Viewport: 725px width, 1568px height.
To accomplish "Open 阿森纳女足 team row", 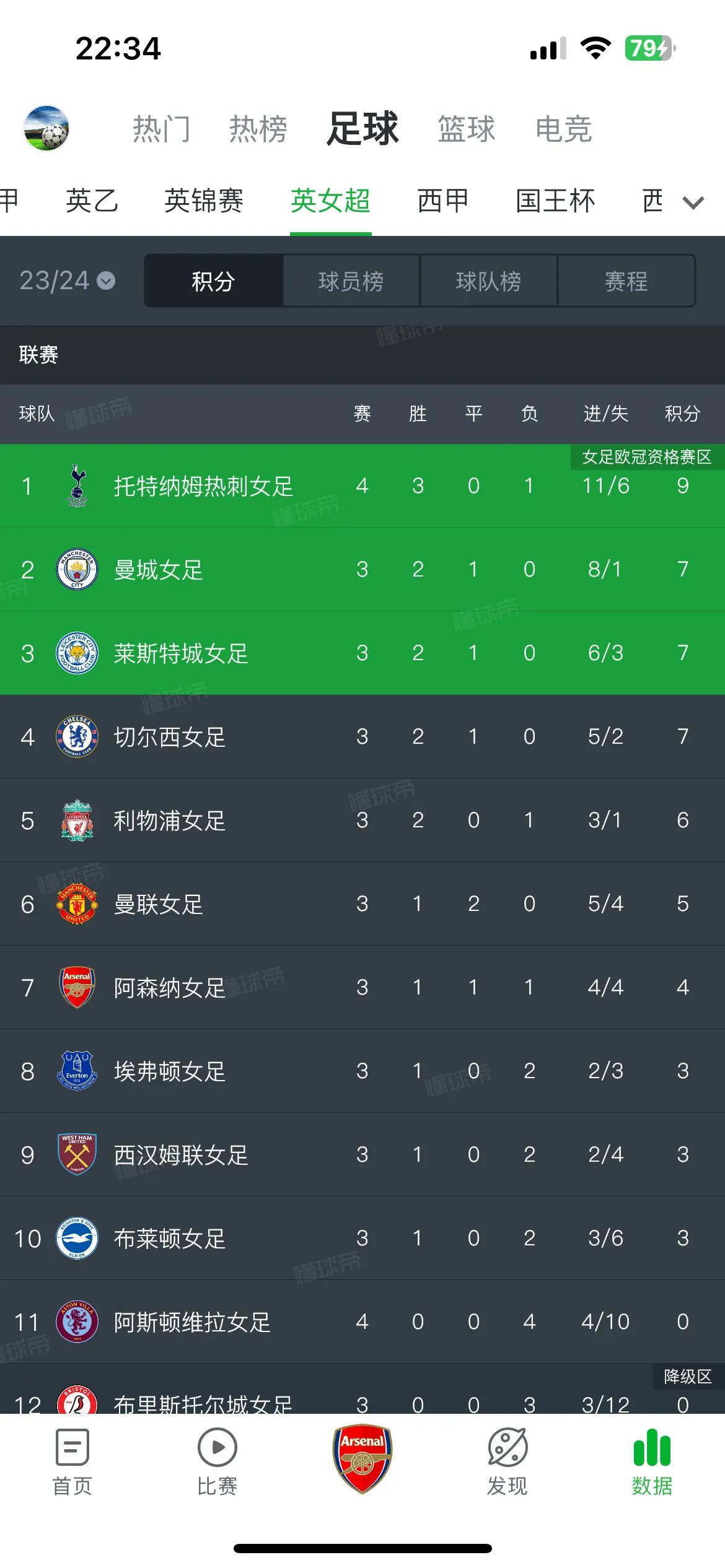I will (362, 987).
